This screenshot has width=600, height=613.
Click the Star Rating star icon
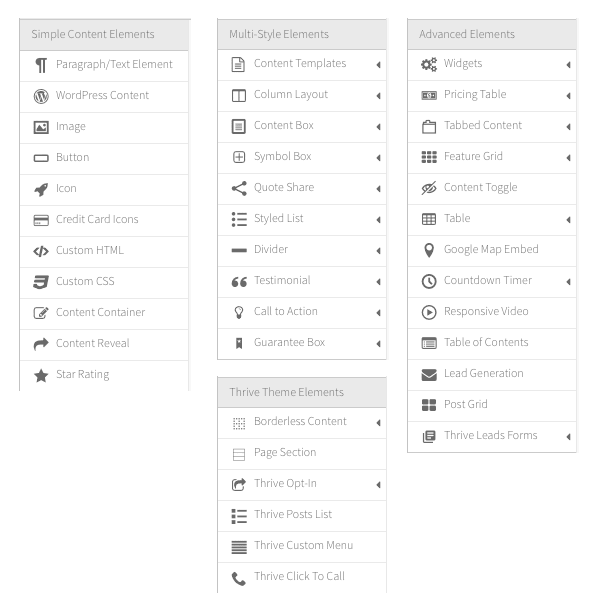pos(41,376)
